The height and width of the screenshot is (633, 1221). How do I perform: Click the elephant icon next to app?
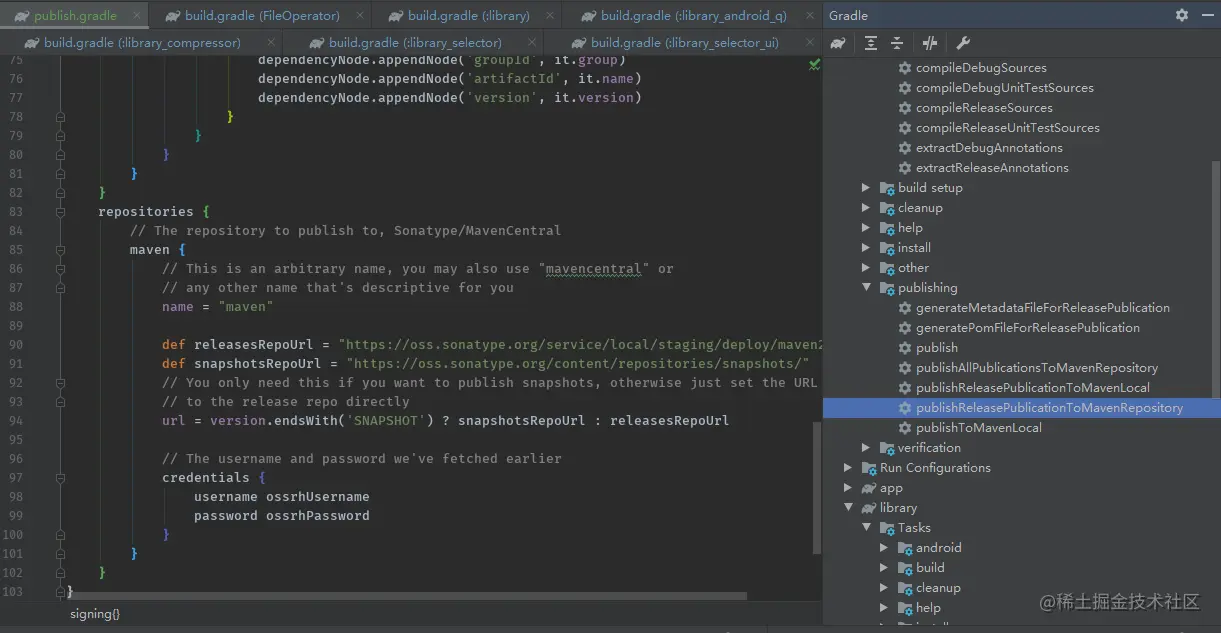pyautogui.click(x=869, y=488)
